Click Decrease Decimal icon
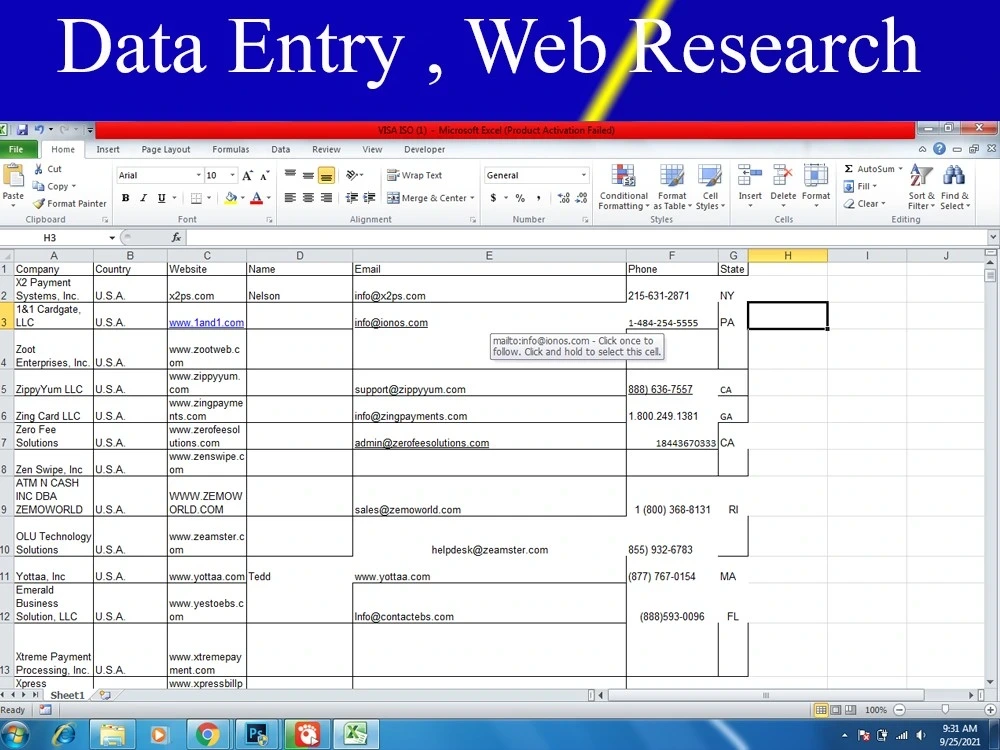The width and height of the screenshot is (1000, 750). pos(581,198)
